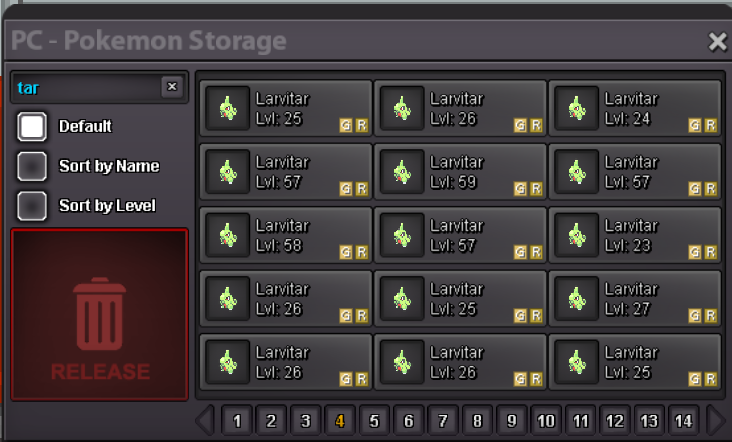
Task: Jump to storage page 10
Action: (546, 421)
